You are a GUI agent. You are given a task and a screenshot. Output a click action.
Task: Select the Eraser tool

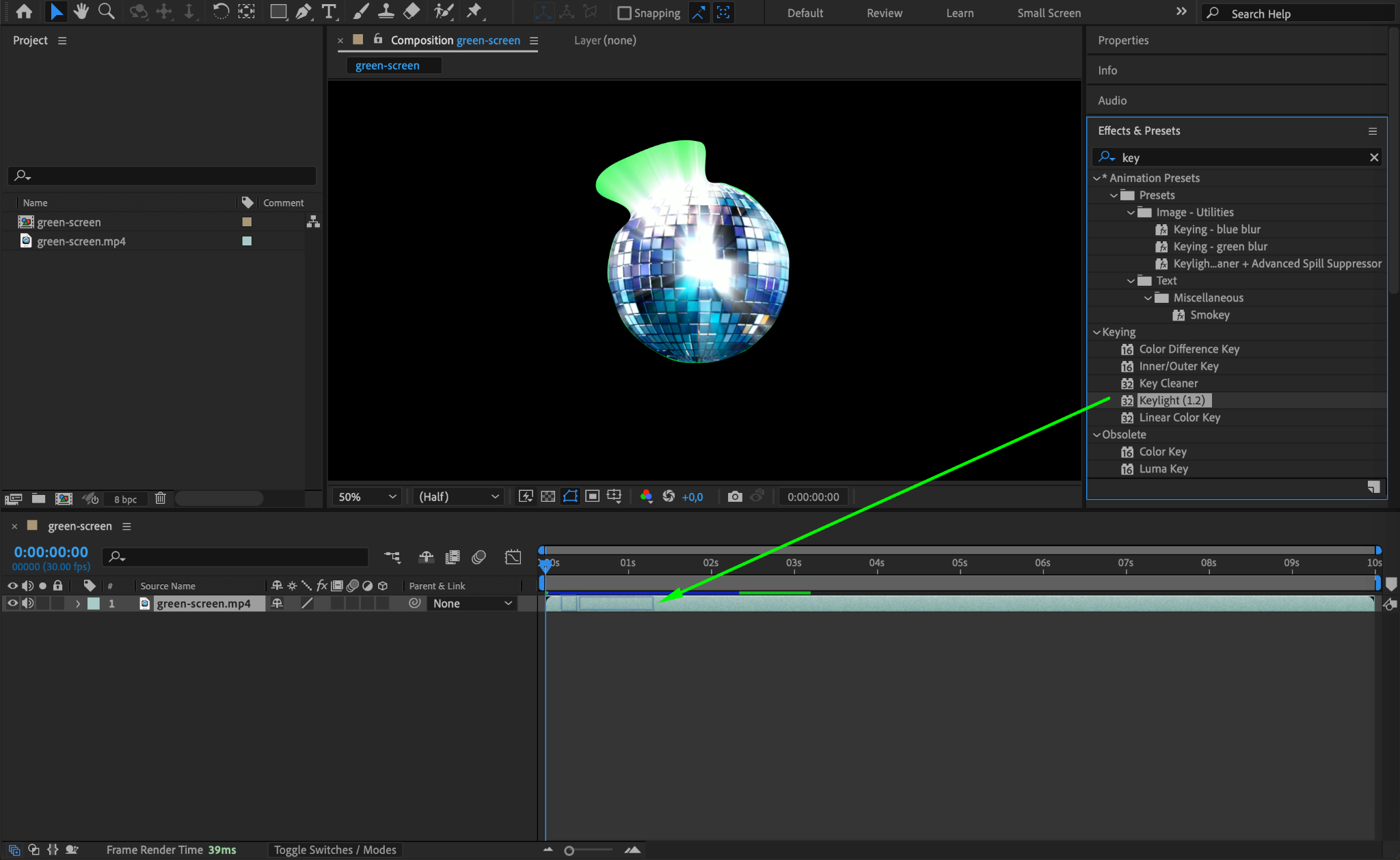(x=412, y=12)
